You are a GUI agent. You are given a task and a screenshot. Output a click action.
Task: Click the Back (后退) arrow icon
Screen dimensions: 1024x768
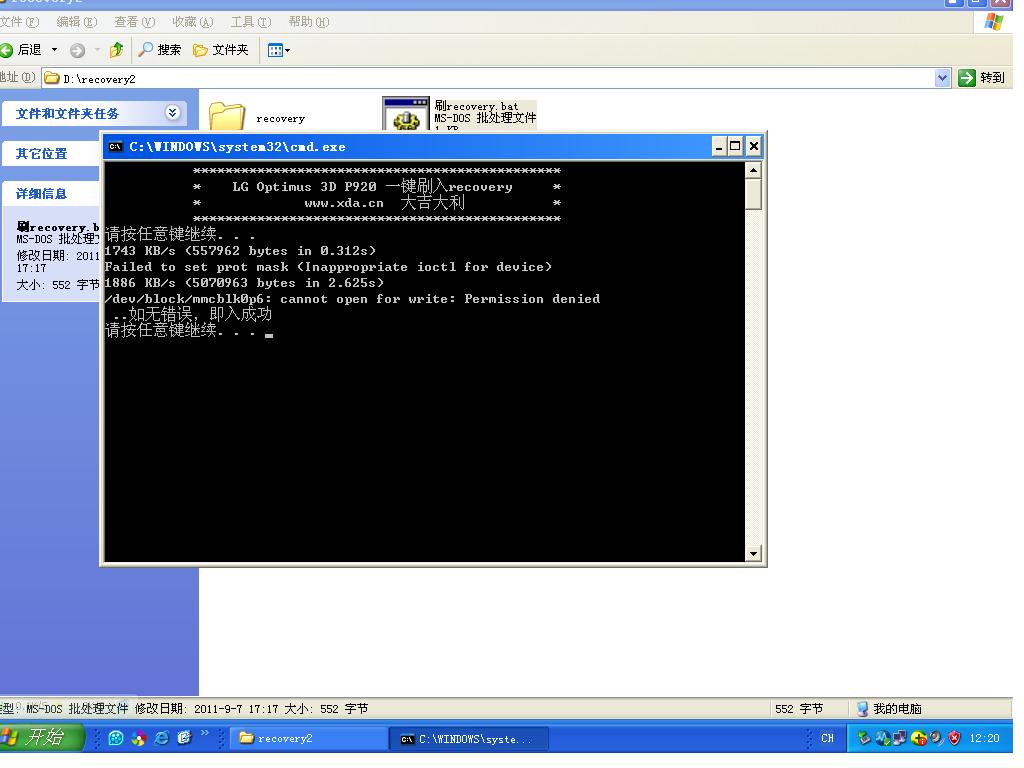[8, 50]
